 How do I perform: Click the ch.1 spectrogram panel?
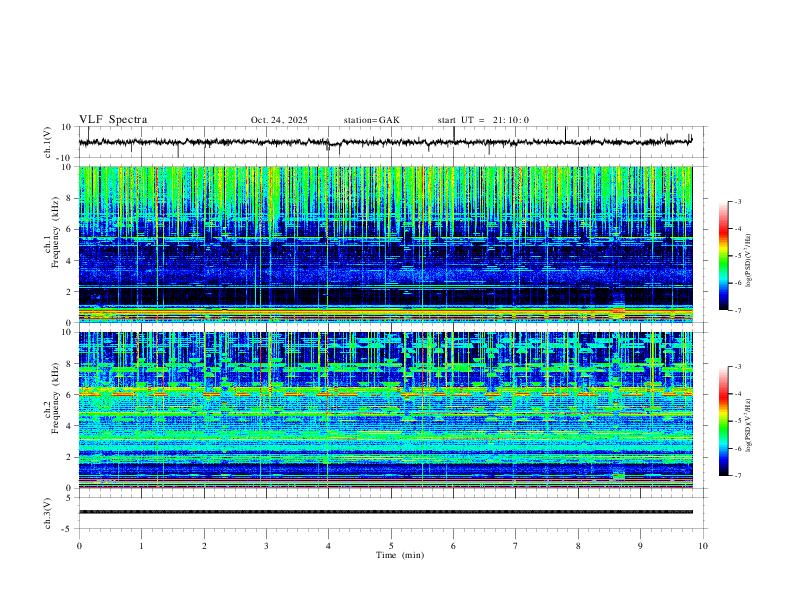pos(386,244)
